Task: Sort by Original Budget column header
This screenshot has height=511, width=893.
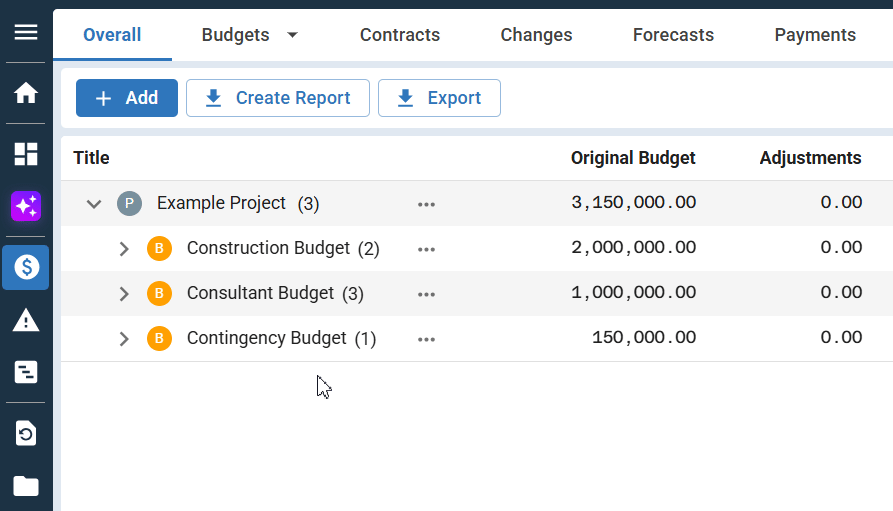Action: tap(633, 158)
